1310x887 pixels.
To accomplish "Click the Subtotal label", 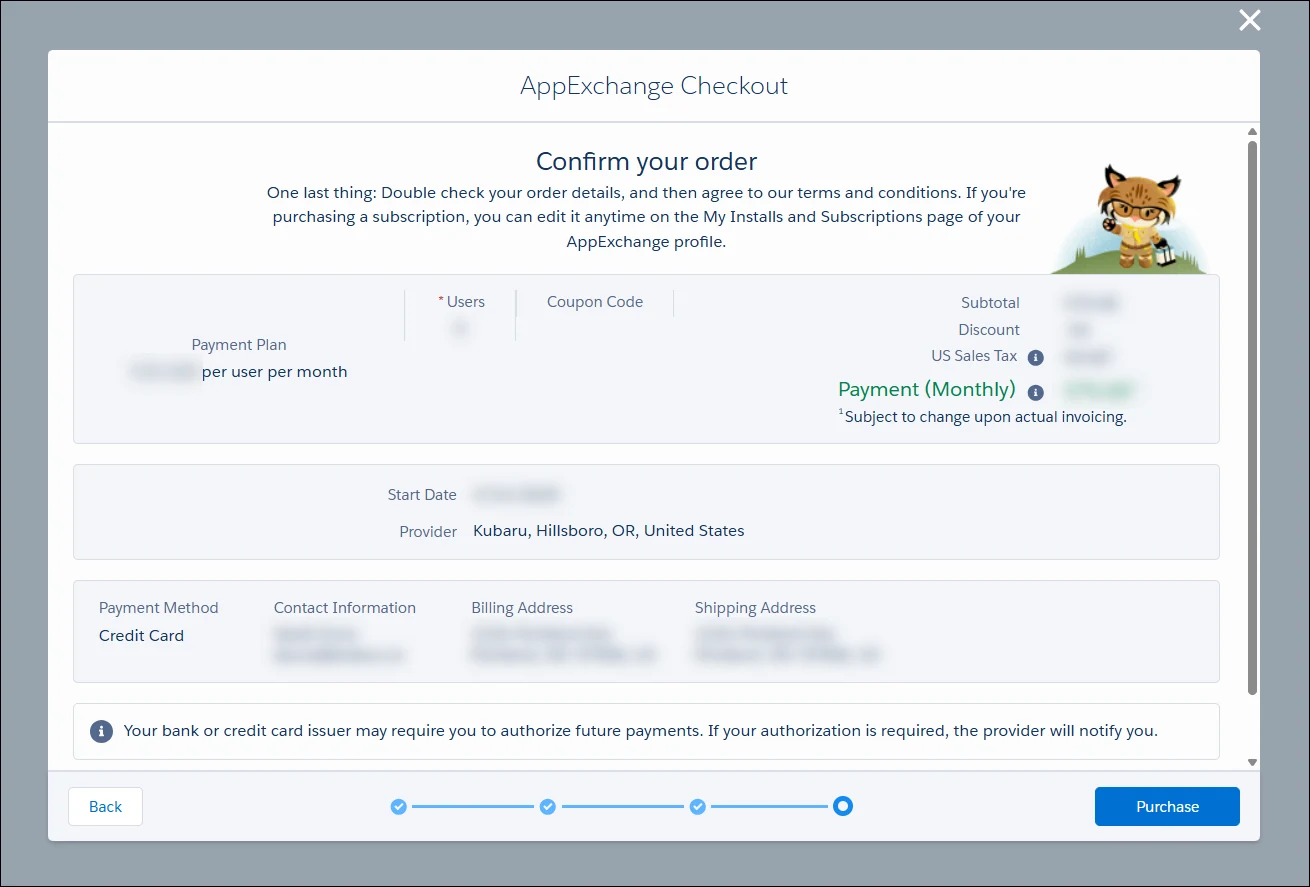I will click(x=990, y=302).
